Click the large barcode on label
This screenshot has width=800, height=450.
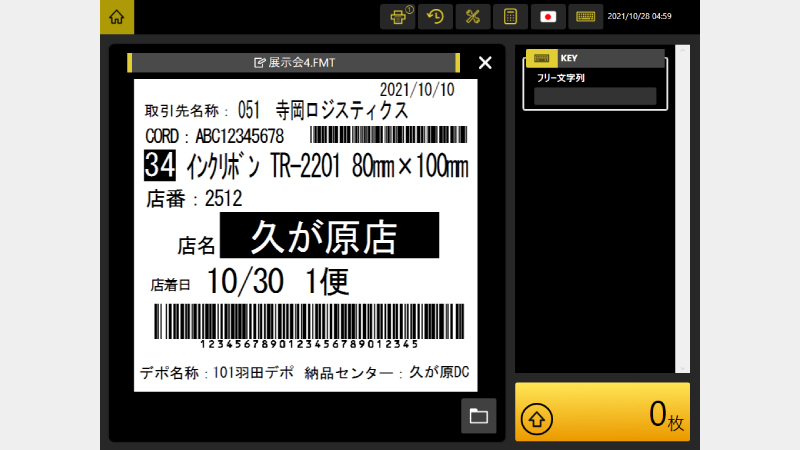[309, 321]
